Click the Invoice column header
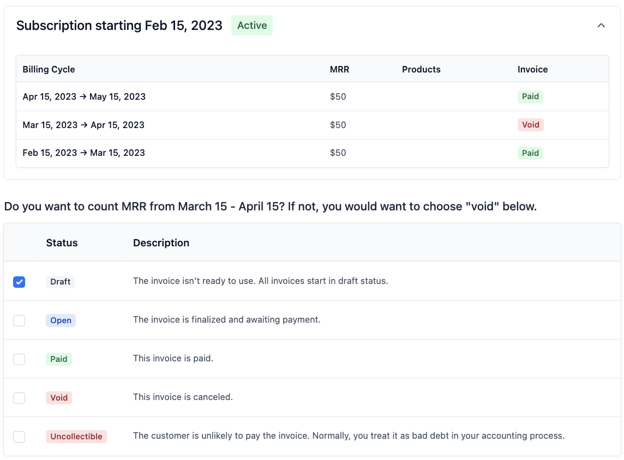 (532, 69)
